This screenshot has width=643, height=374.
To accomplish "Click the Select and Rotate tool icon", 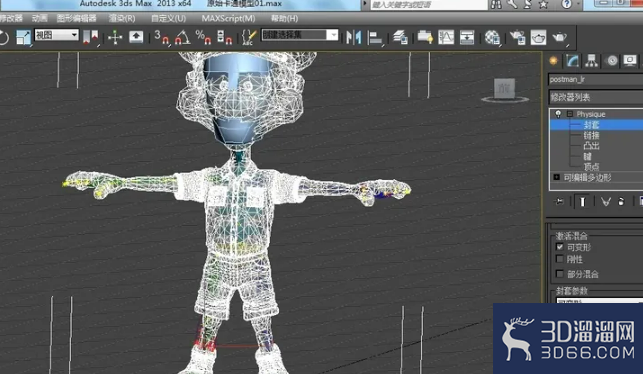I will coord(4,37).
